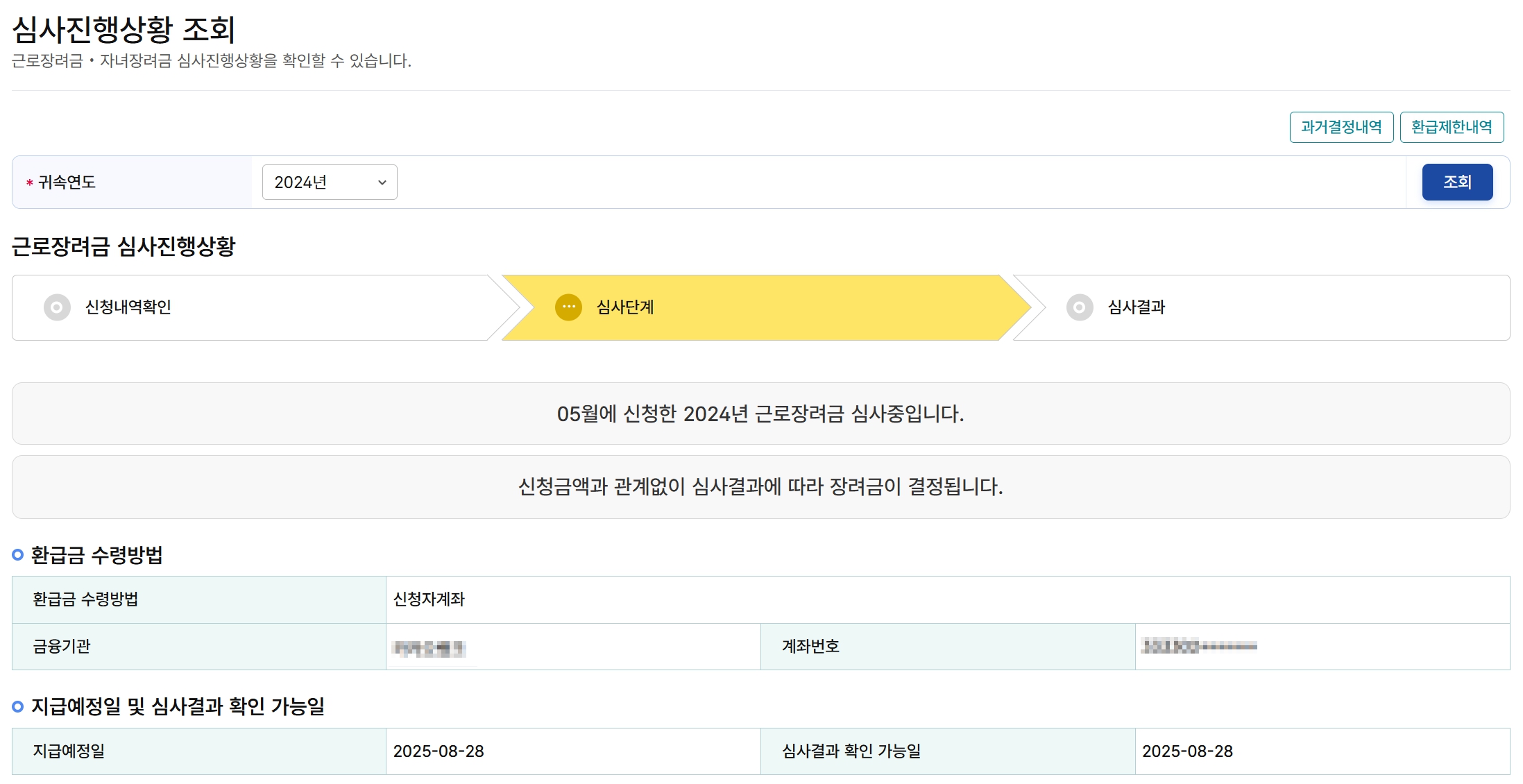
Task: Click the blurred 계좌번호 value
Action: (1199, 647)
